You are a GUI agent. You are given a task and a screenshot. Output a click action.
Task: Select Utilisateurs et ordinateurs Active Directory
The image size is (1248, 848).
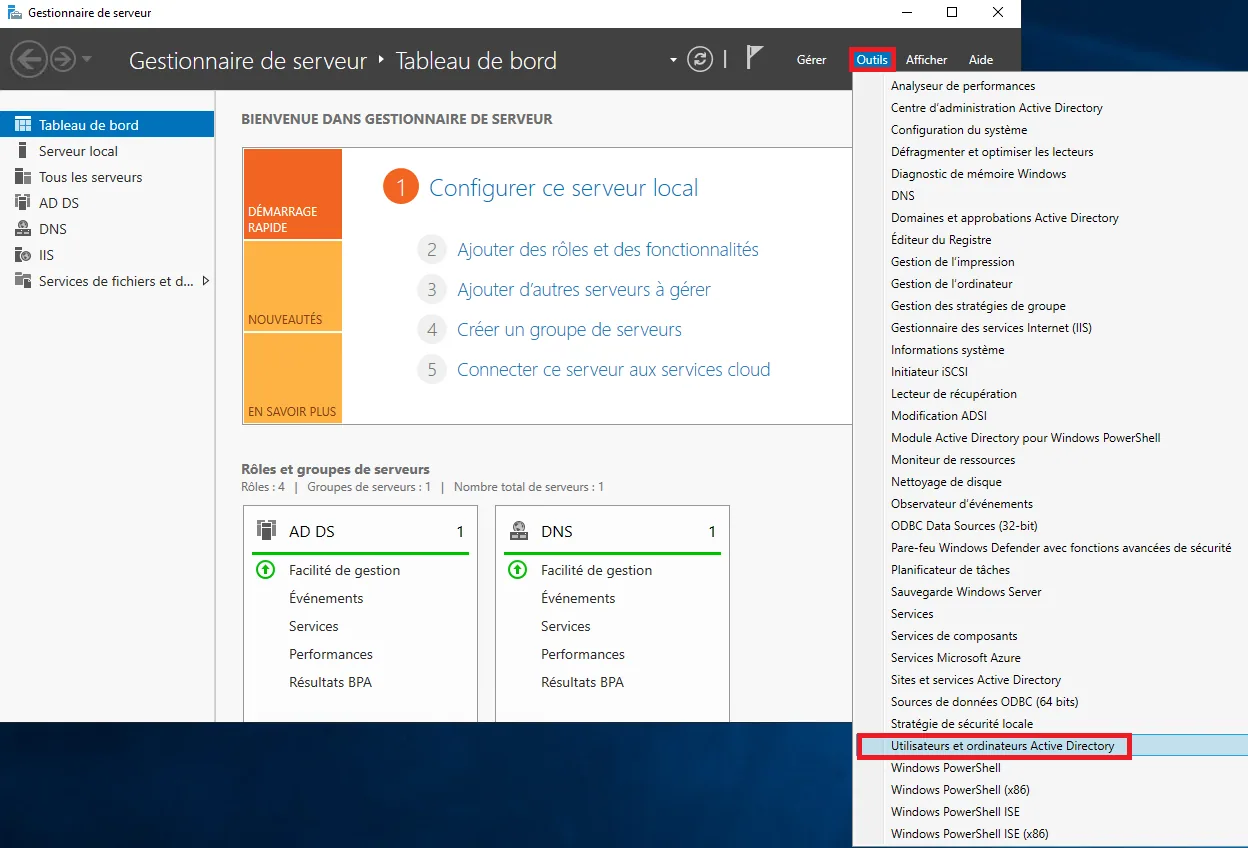tap(1052, 746)
